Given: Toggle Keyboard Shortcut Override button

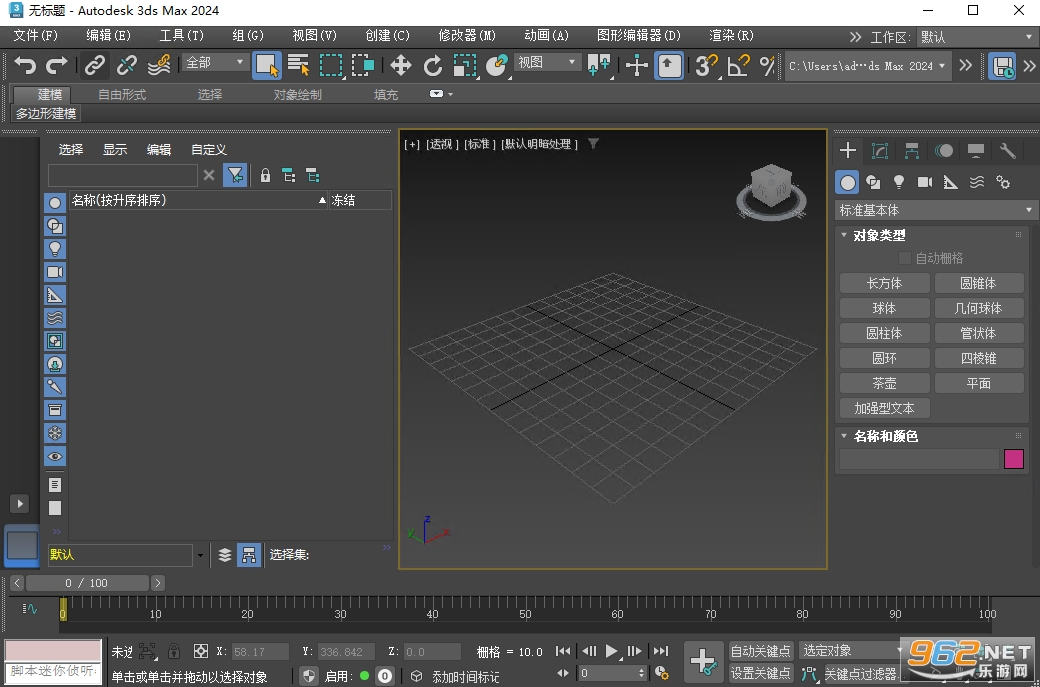Looking at the screenshot, I should [x=669, y=65].
